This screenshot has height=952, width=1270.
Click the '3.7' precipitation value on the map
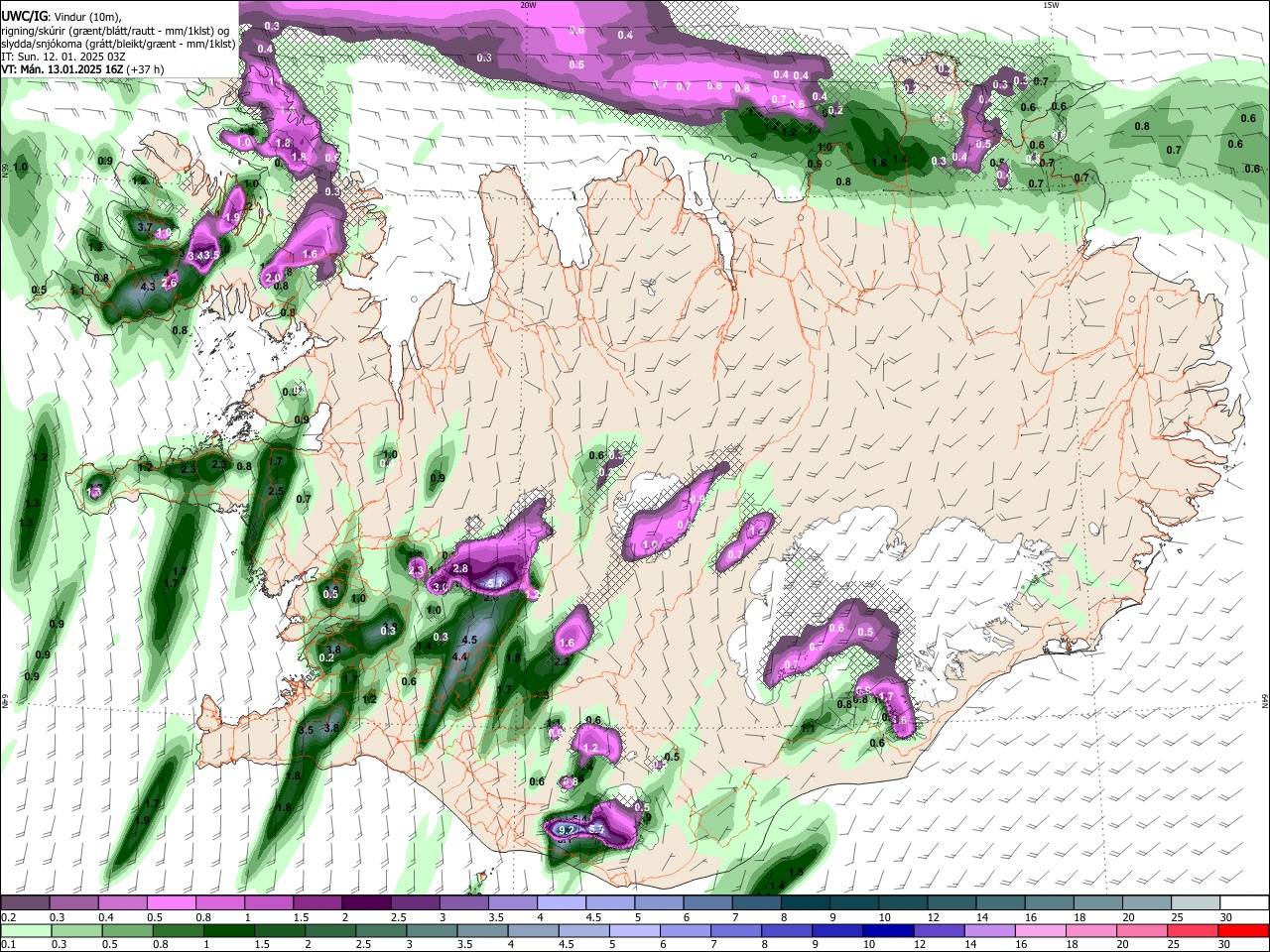144,227
